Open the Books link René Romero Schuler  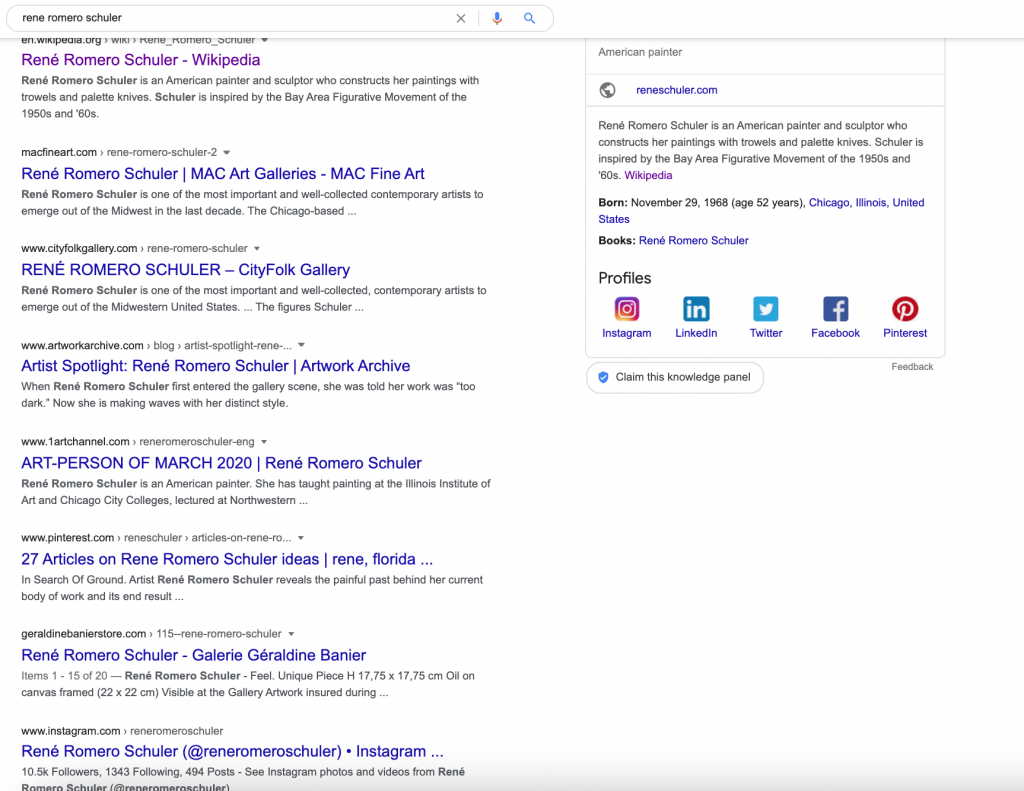[694, 240]
